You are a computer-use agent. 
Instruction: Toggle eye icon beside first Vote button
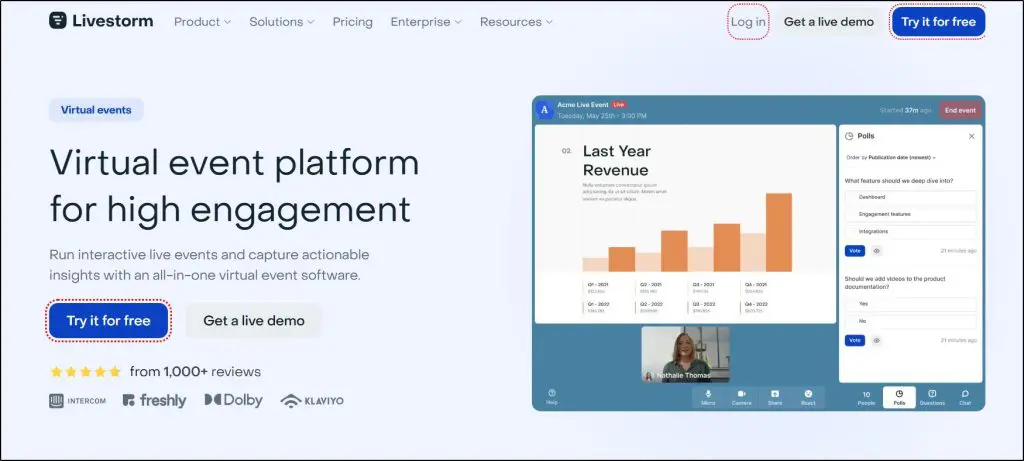click(877, 251)
